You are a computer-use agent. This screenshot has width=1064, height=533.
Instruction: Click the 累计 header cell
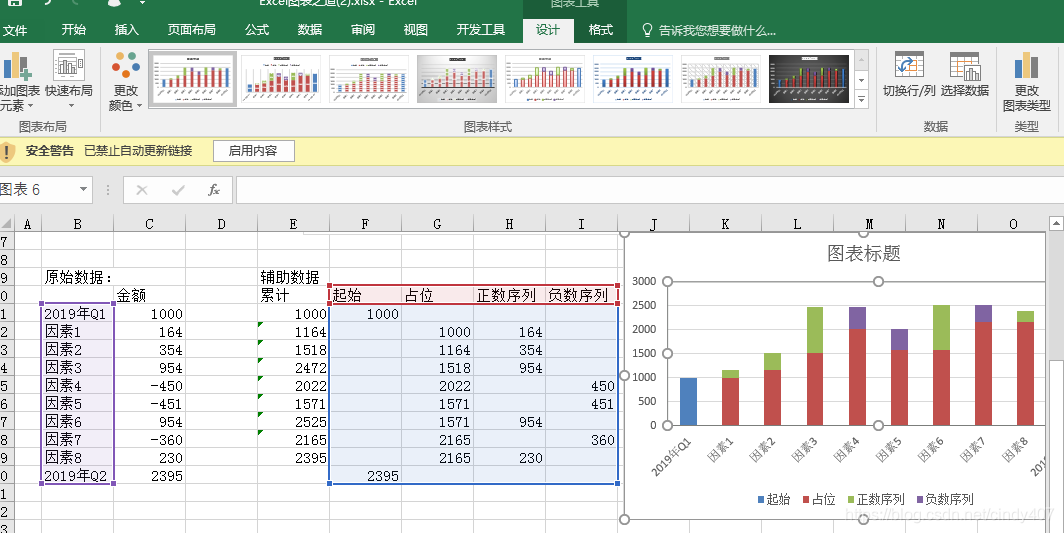coord(293,295)
